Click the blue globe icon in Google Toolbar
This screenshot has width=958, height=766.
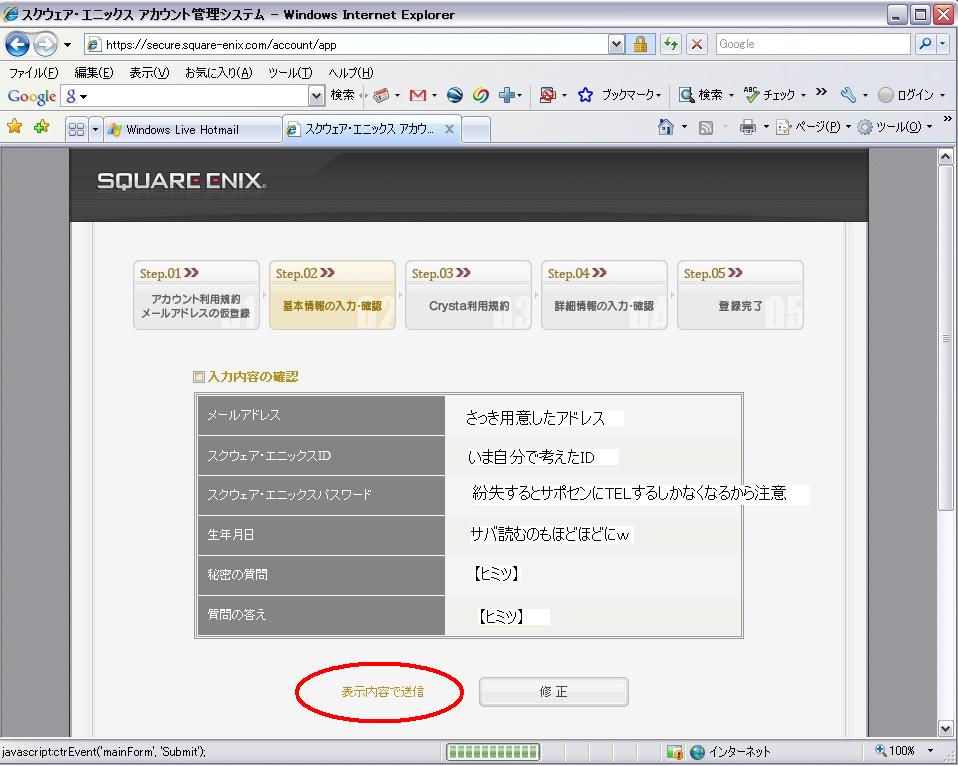point(455,95)
